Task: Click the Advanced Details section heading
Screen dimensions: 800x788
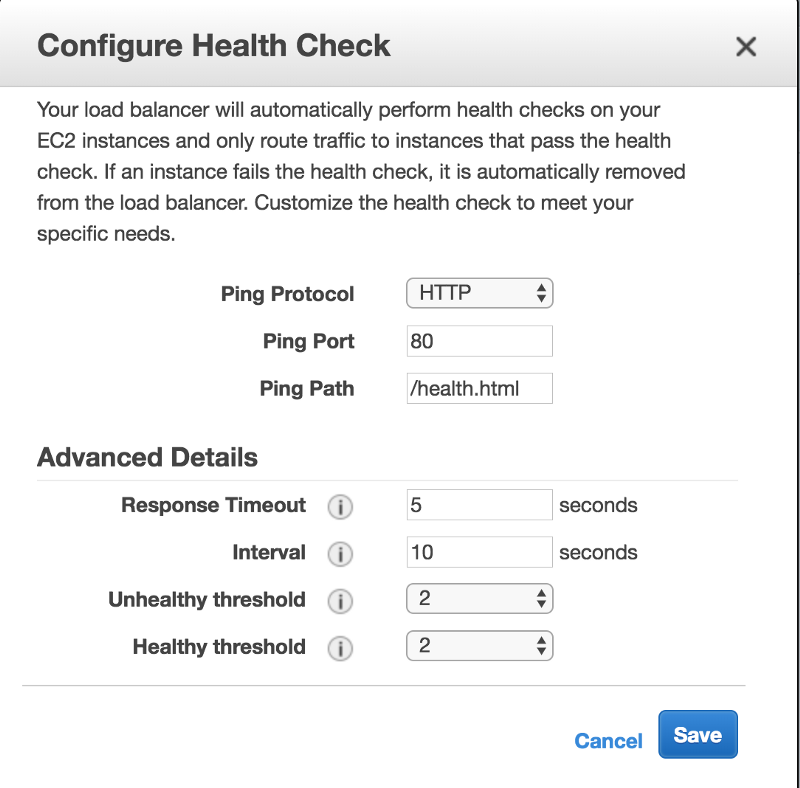Action: point(147,457)
